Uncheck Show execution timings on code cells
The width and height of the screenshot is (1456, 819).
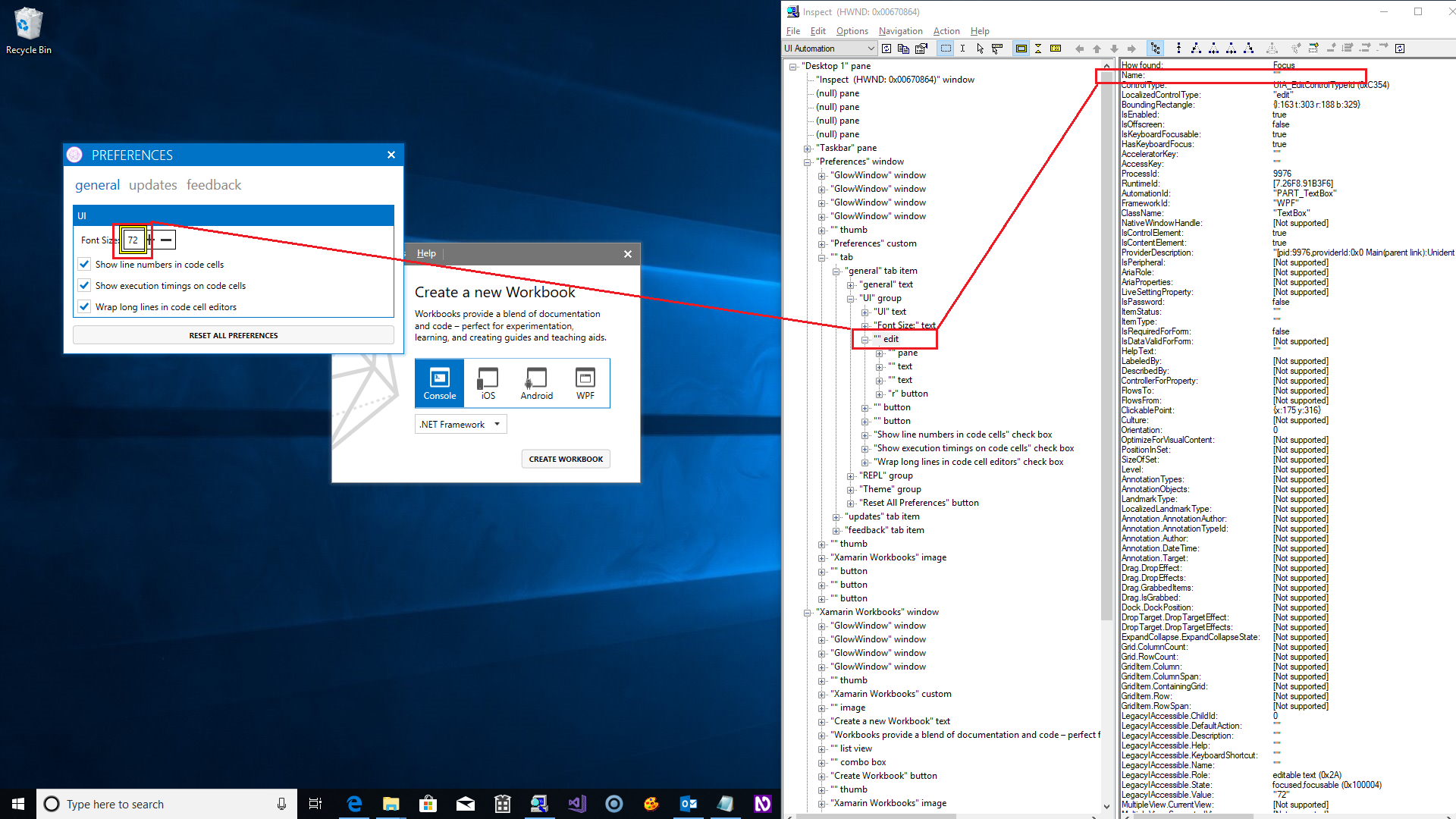pyautogui.click(x=84, y=285)
